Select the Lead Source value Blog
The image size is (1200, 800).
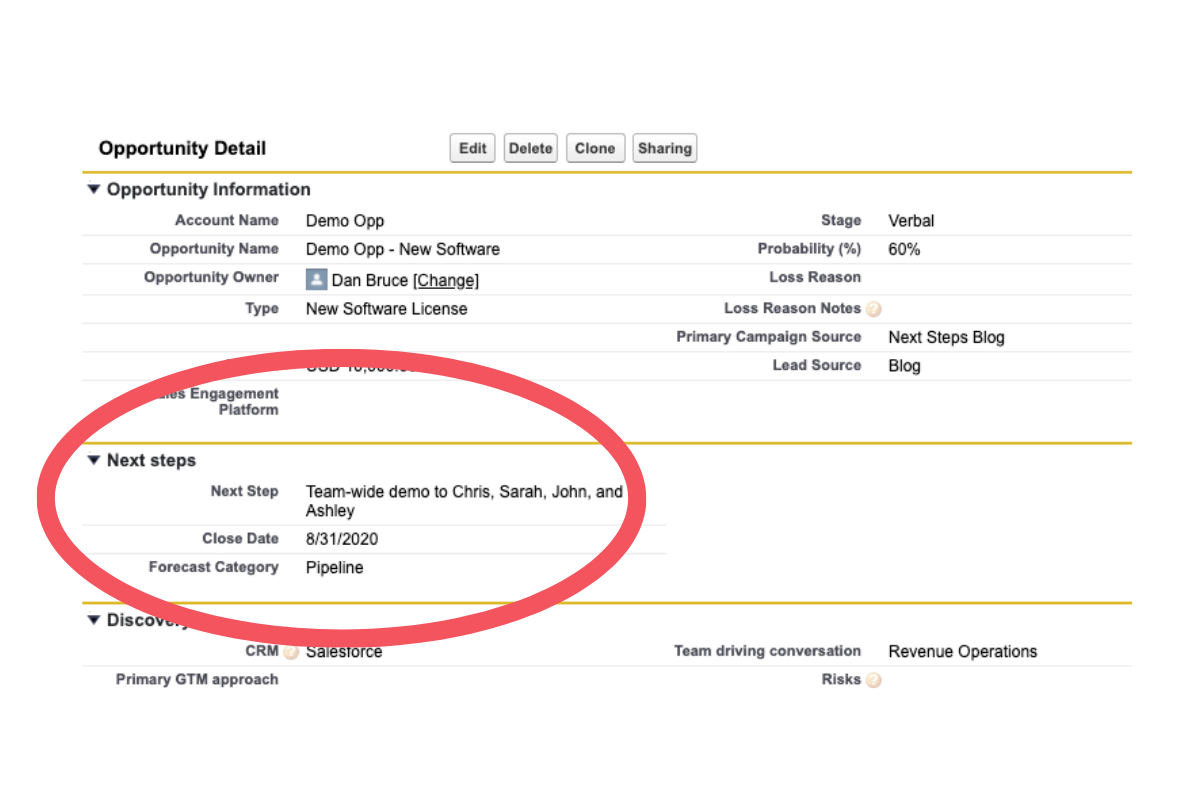[903, 365]
